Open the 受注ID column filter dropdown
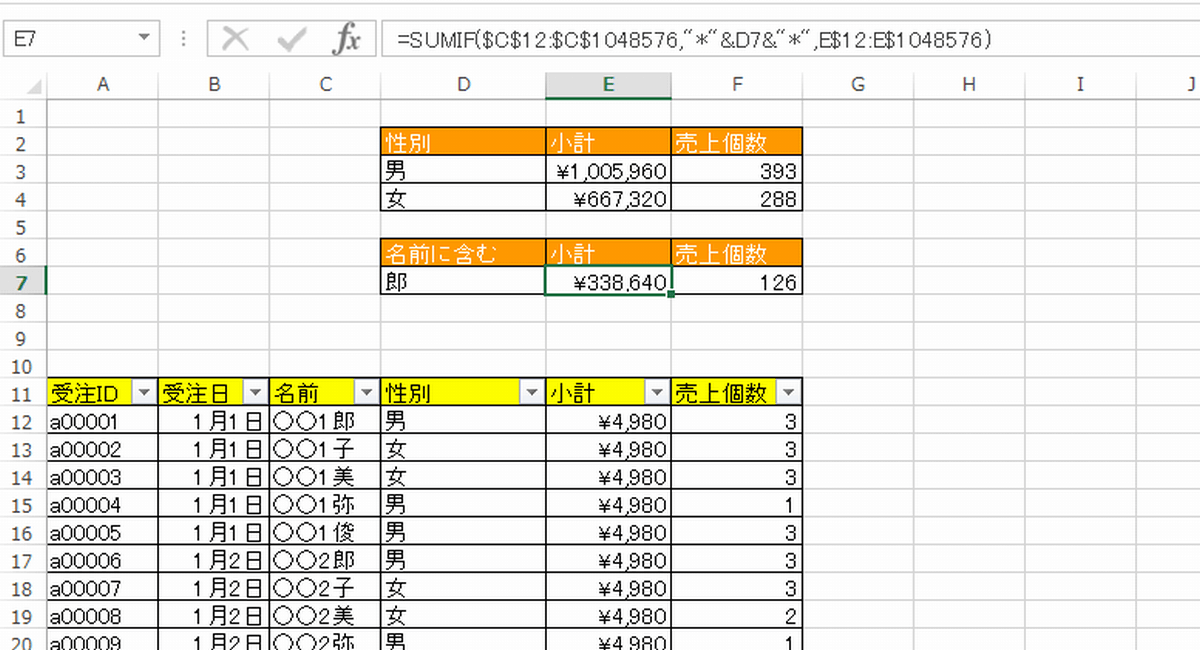Image resolution: width=1200 pixels, height=650 pixels. pos(145,393)
